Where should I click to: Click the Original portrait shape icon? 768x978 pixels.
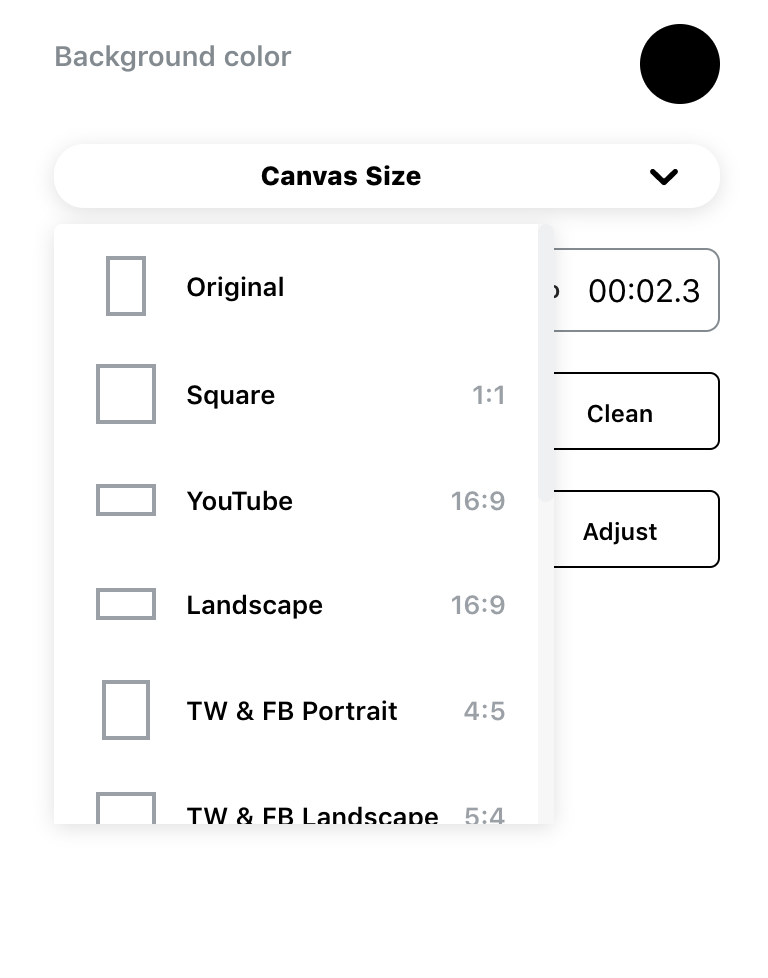[x=126, y=286]
